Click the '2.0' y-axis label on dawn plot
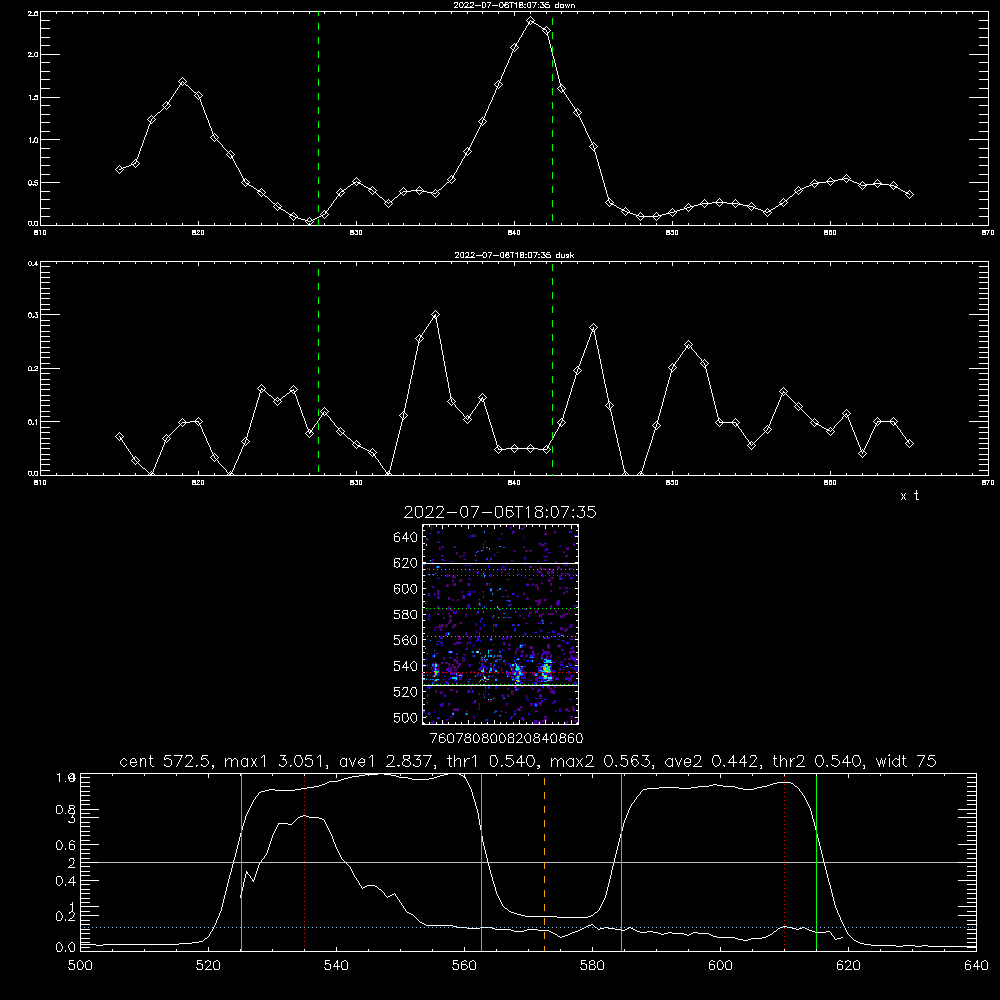 coord(33,55)
